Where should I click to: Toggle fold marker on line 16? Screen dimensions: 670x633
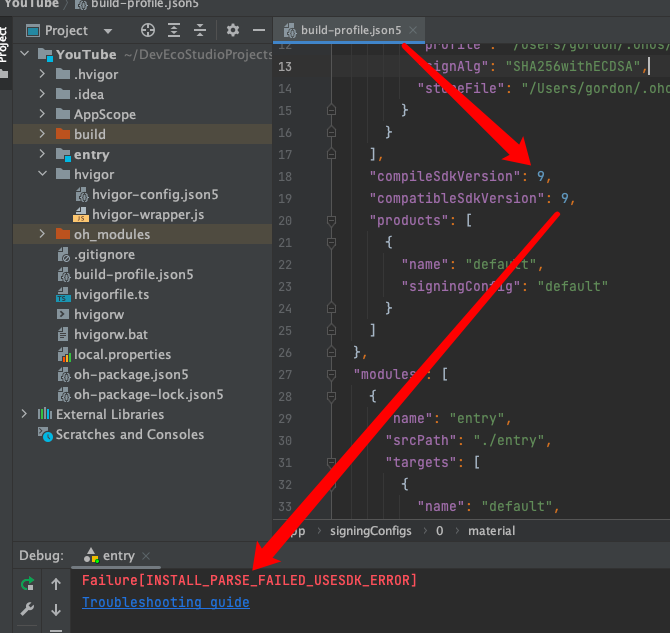coord(331,132)
